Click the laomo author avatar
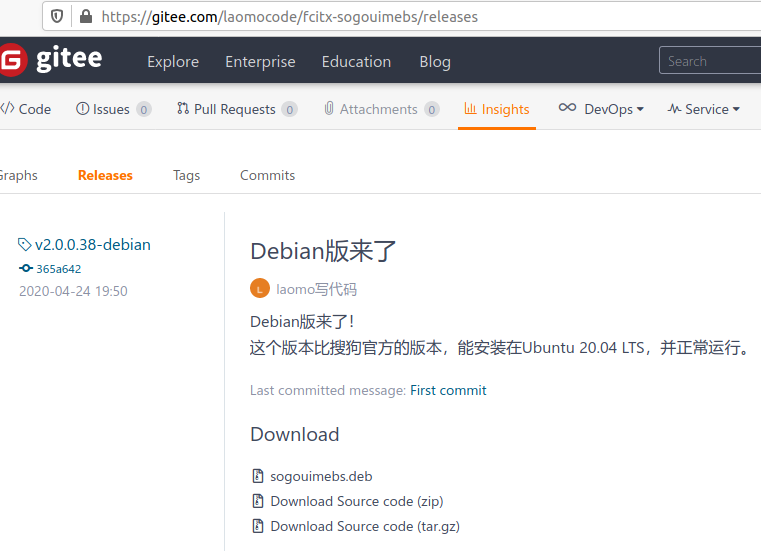Image resolution: width=761 pixels, height=551 pixels. 260,288
